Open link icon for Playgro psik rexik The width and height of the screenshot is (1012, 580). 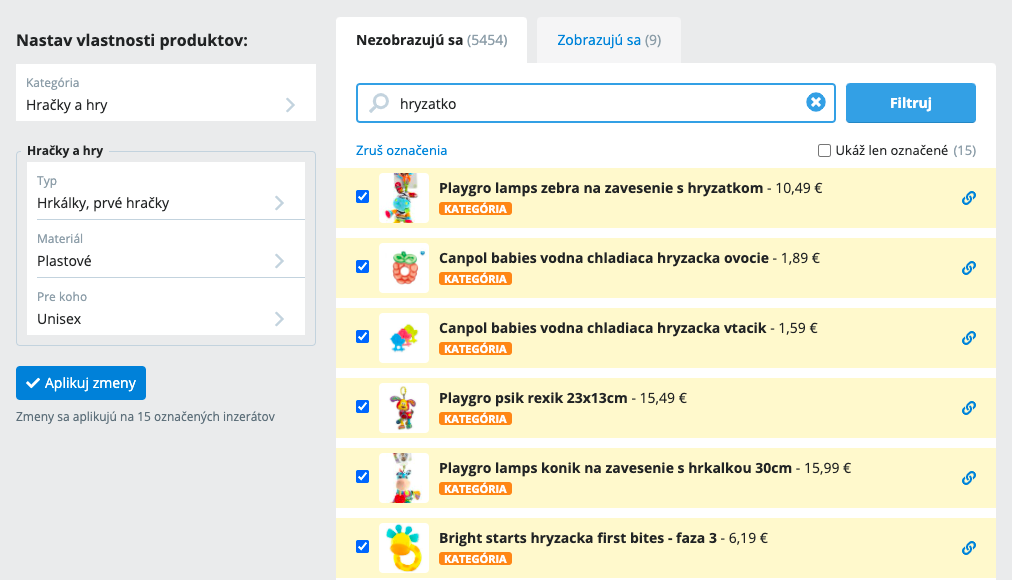tap(968, 408)
